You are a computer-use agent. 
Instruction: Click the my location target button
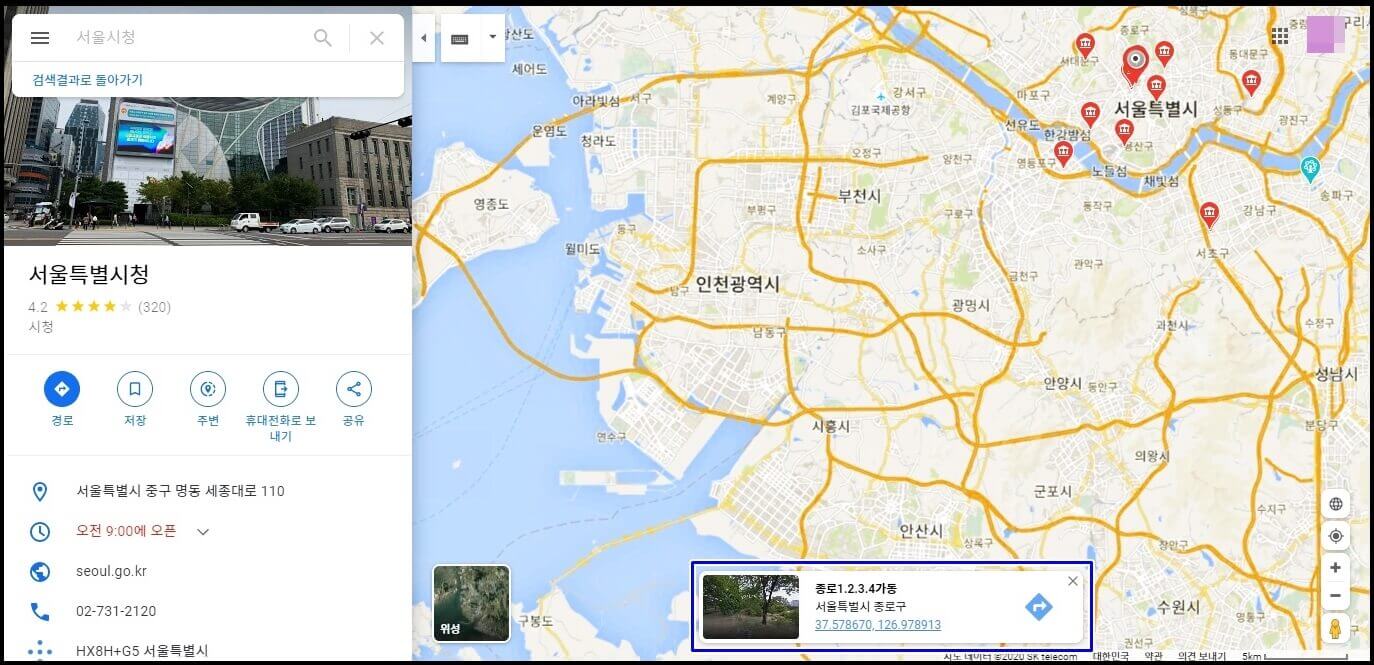pos(1335,537)
